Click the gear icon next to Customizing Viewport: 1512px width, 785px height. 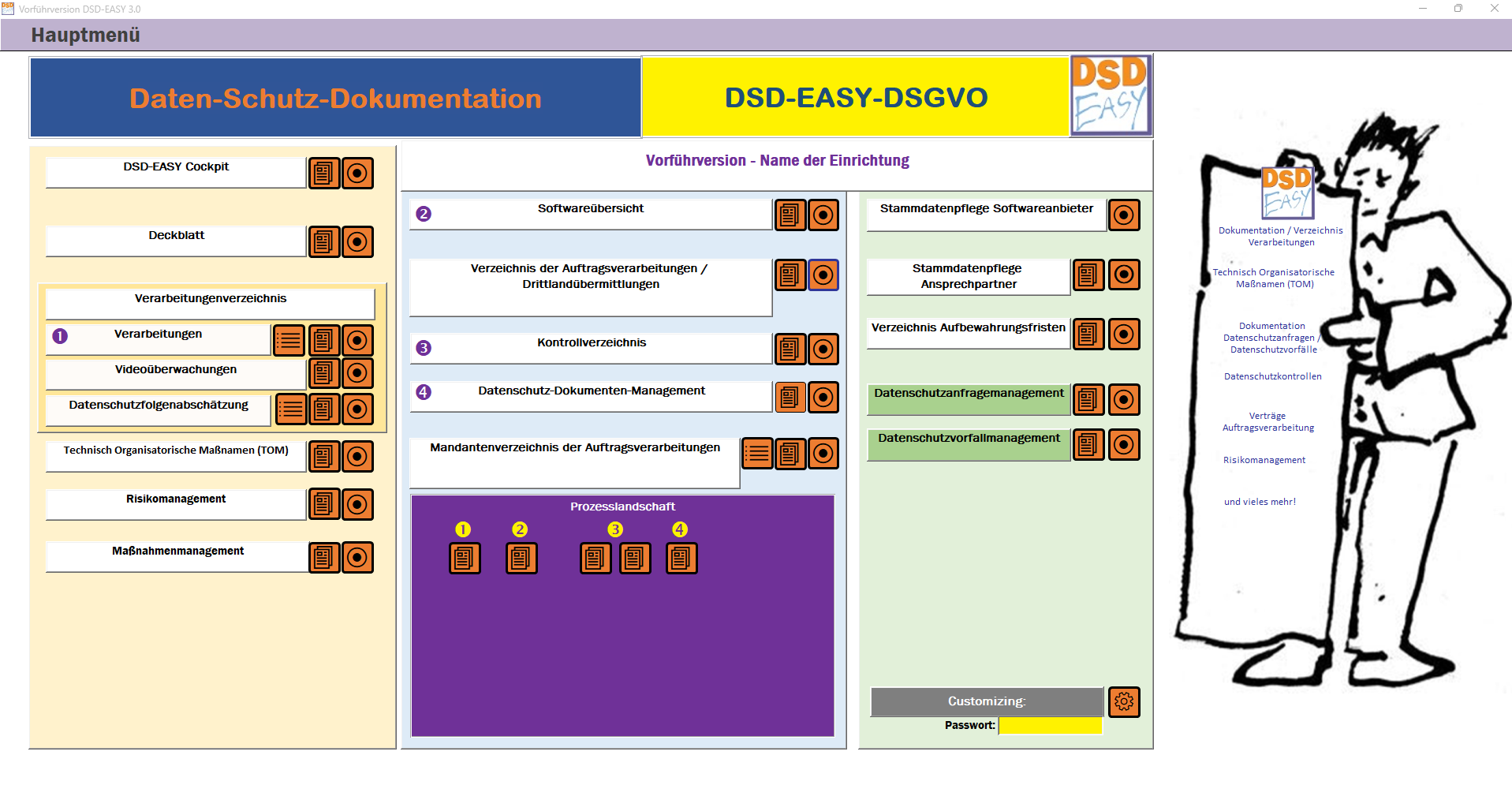(1124, 701)
